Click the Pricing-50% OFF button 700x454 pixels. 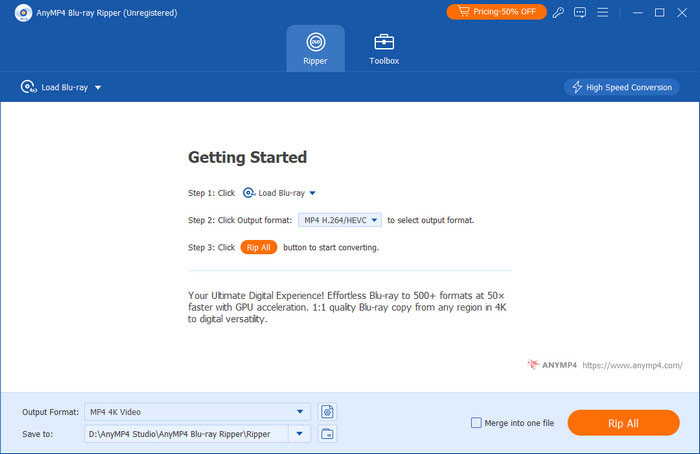pyautogui.click(x=496, y=12)
